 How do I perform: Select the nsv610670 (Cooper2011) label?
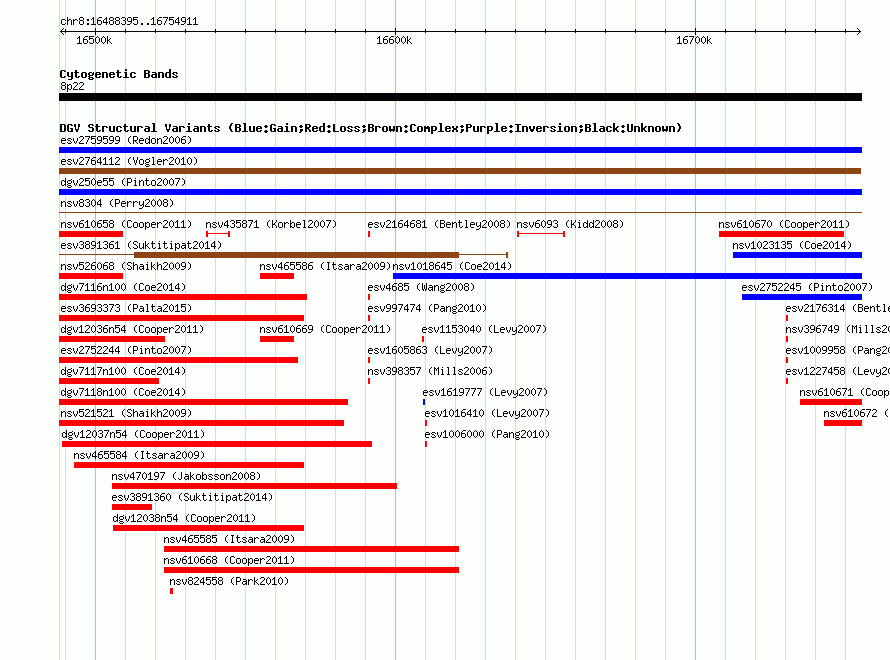tap(784, 224)
